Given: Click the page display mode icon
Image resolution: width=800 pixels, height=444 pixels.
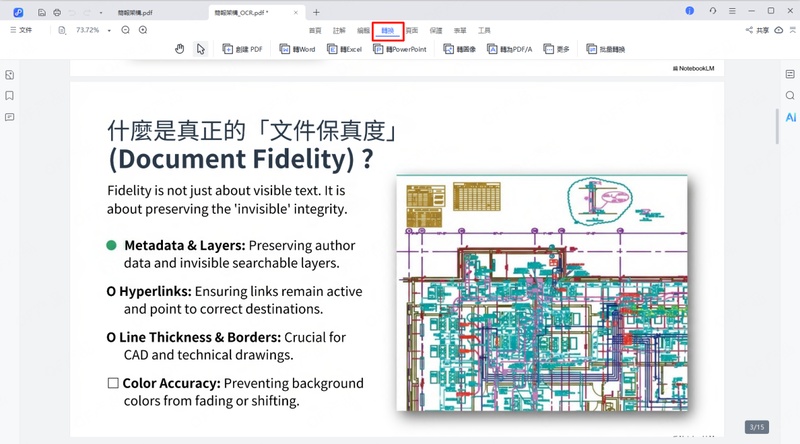Looking at the screenshot, I should coord(62,30).
